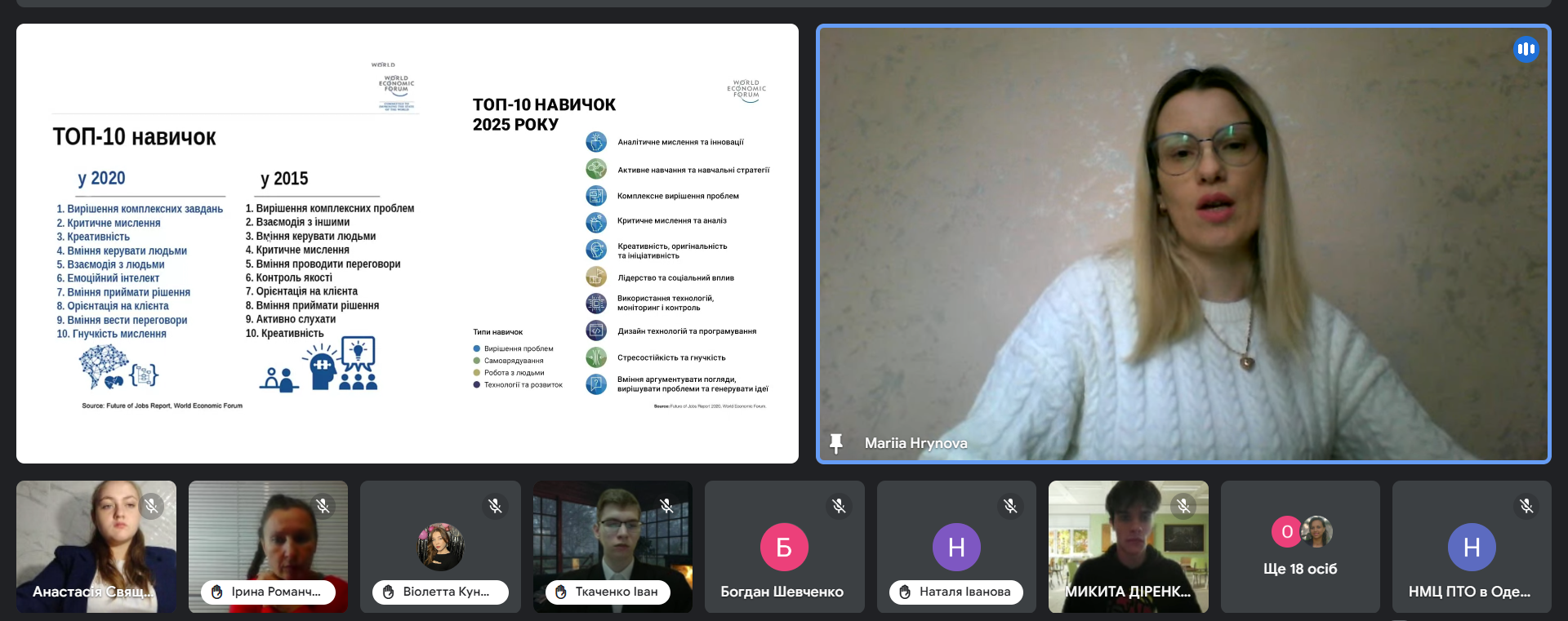Click muted mic icon on Віолетта Кун... tile
This screenshot has width=1568, height=621.
495,506
